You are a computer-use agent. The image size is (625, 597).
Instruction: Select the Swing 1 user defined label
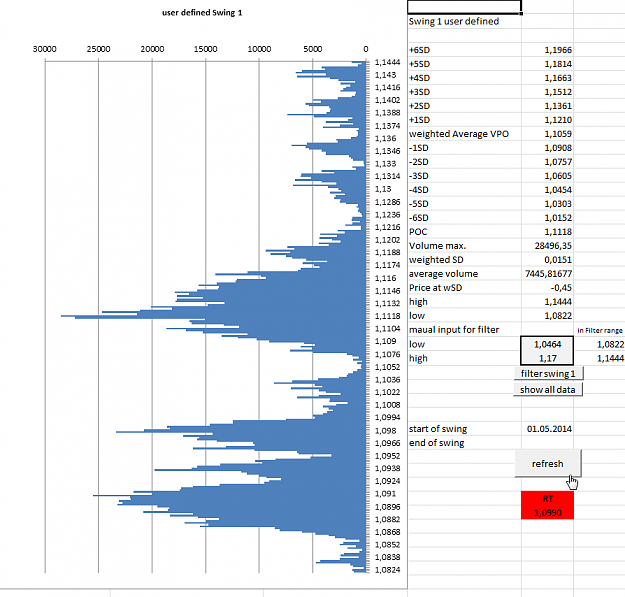tap(454, 21)
